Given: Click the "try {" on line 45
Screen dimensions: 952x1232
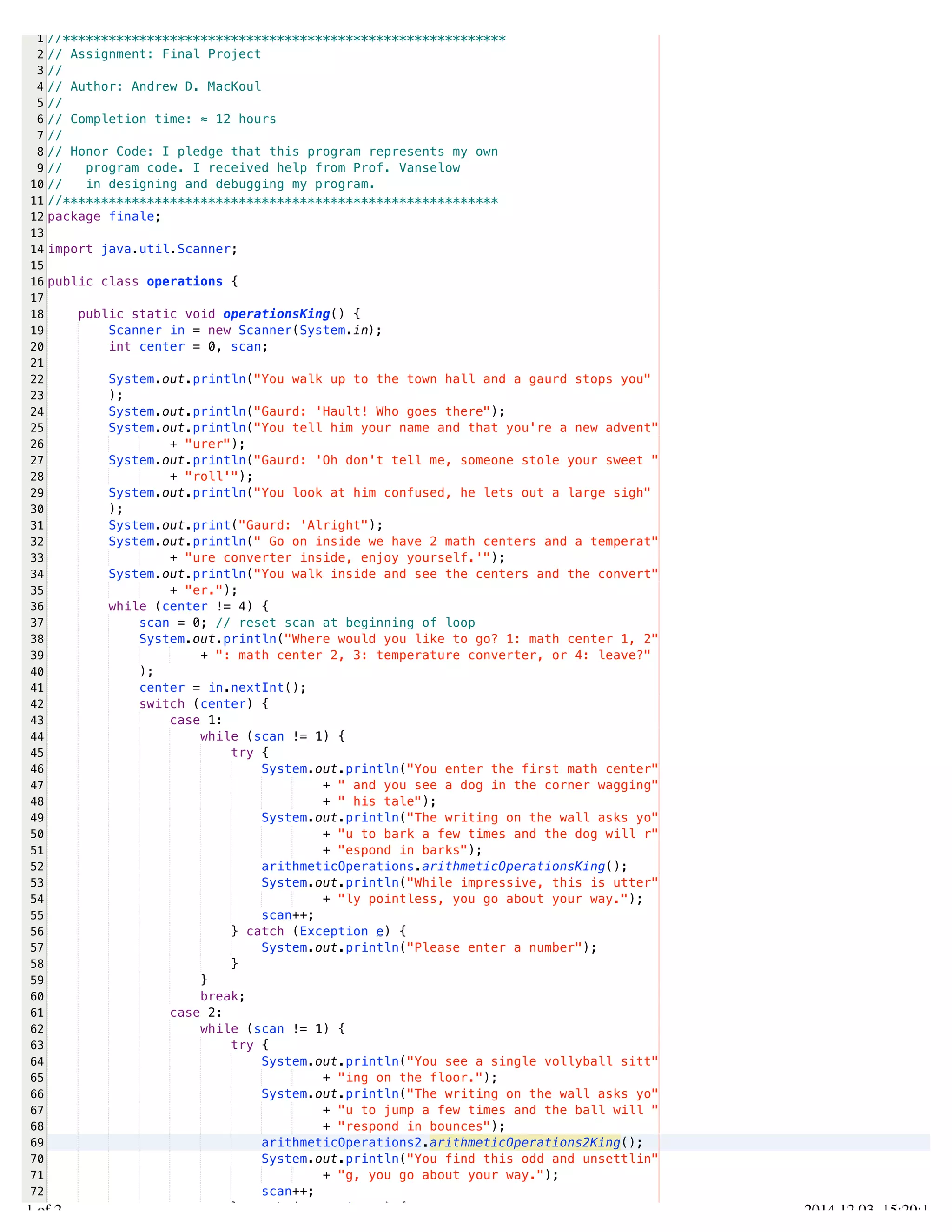Looking at the screenshot, I should click(x=249, y=753).
